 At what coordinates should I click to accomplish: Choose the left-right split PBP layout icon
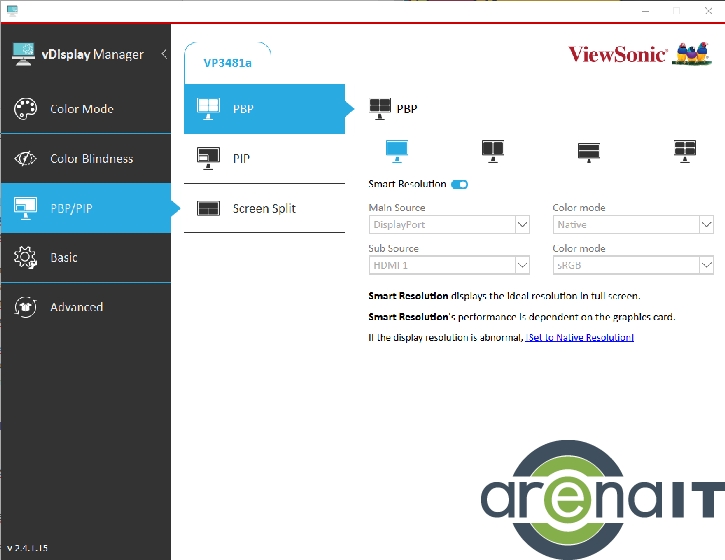[492, 150]
